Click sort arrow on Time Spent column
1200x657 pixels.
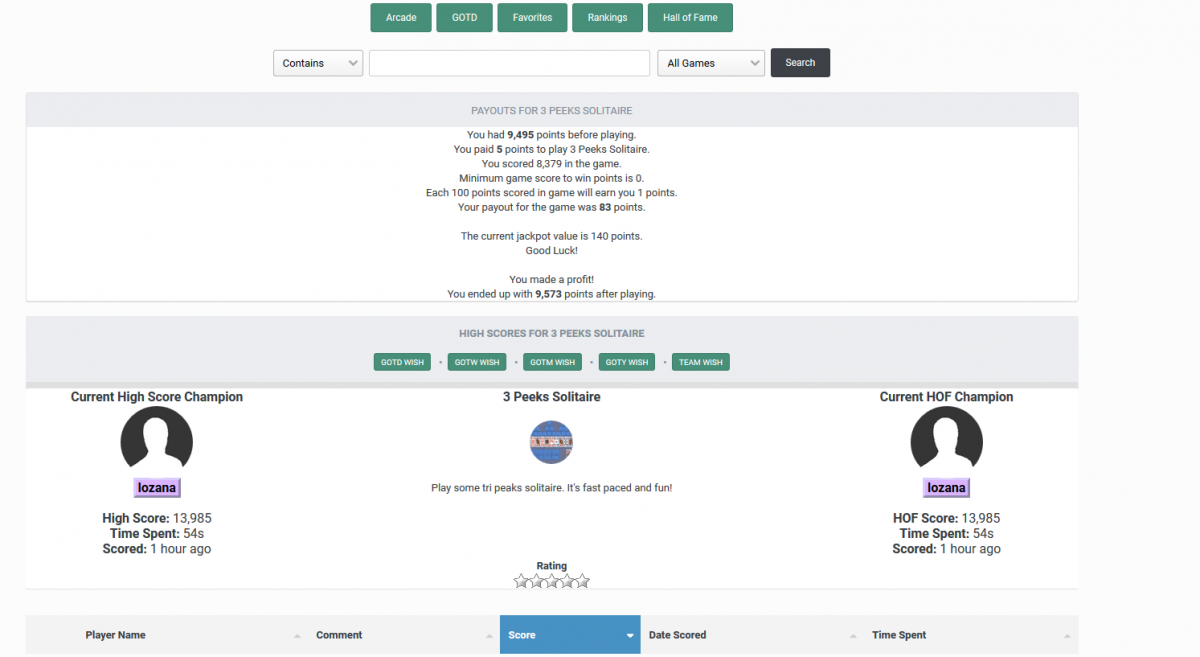pyautogui.click(x=1067, y=636)
